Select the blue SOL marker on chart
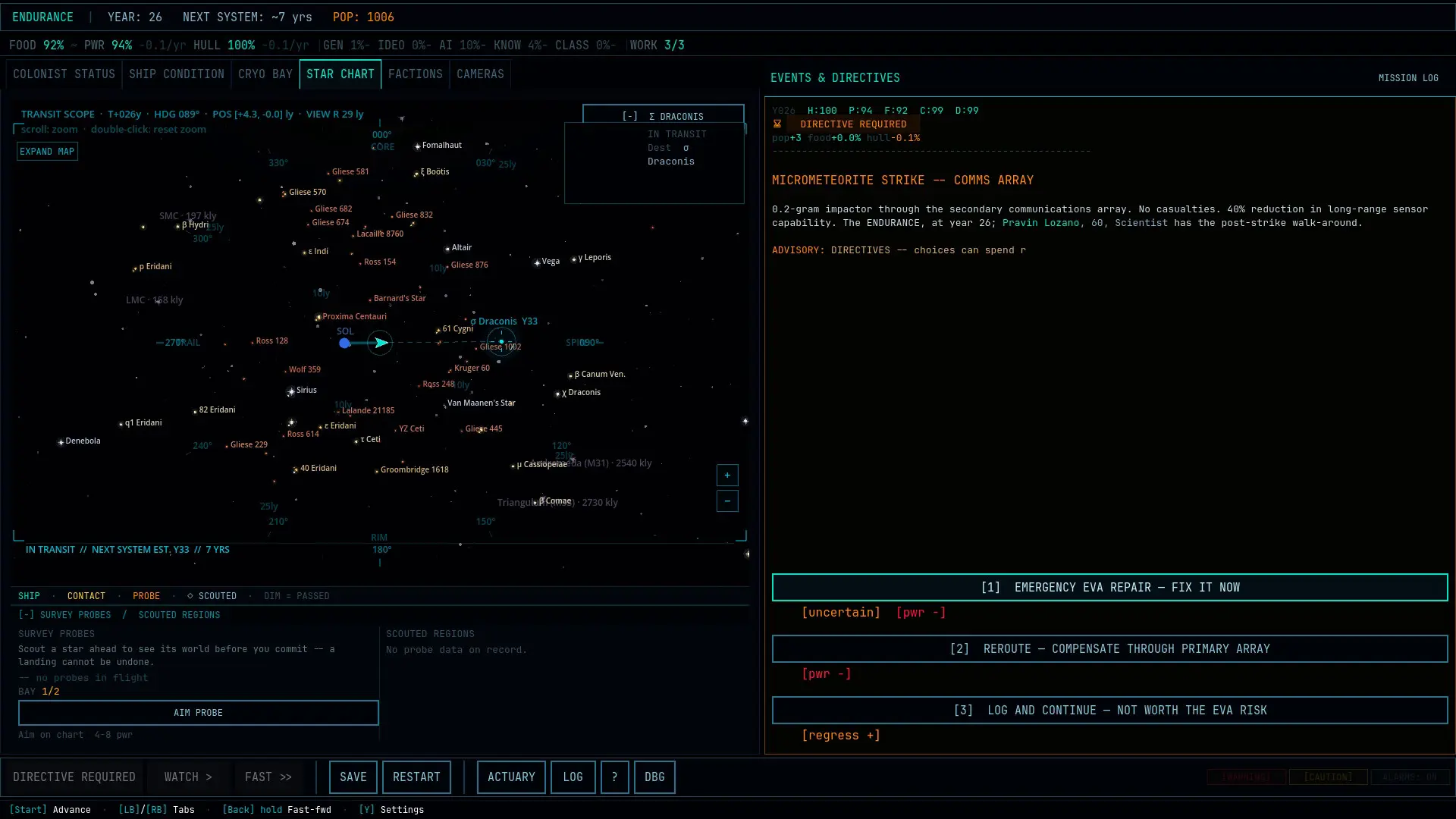The height and width of the screenshot is (819, 1456). point(345,344)
